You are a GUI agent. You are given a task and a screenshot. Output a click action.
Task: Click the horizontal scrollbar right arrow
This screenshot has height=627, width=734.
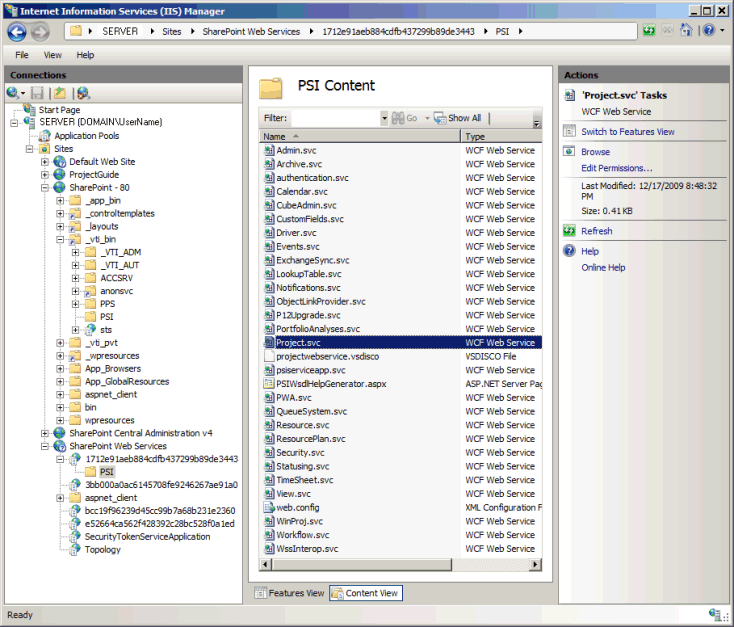click(x=536, y=564)
